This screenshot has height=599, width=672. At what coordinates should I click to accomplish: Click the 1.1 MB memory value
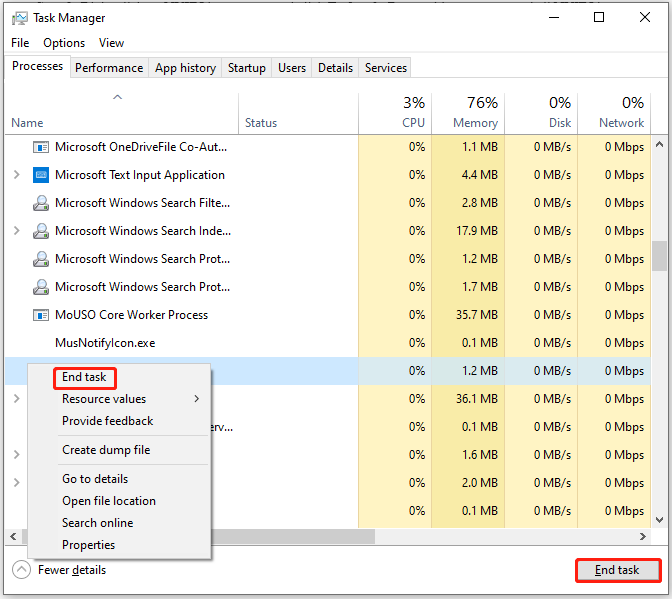click(x=480, y=147)
